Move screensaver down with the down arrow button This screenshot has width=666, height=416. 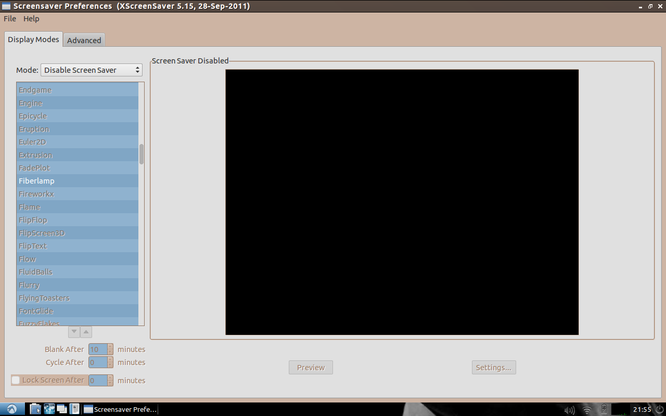point(74,332)
